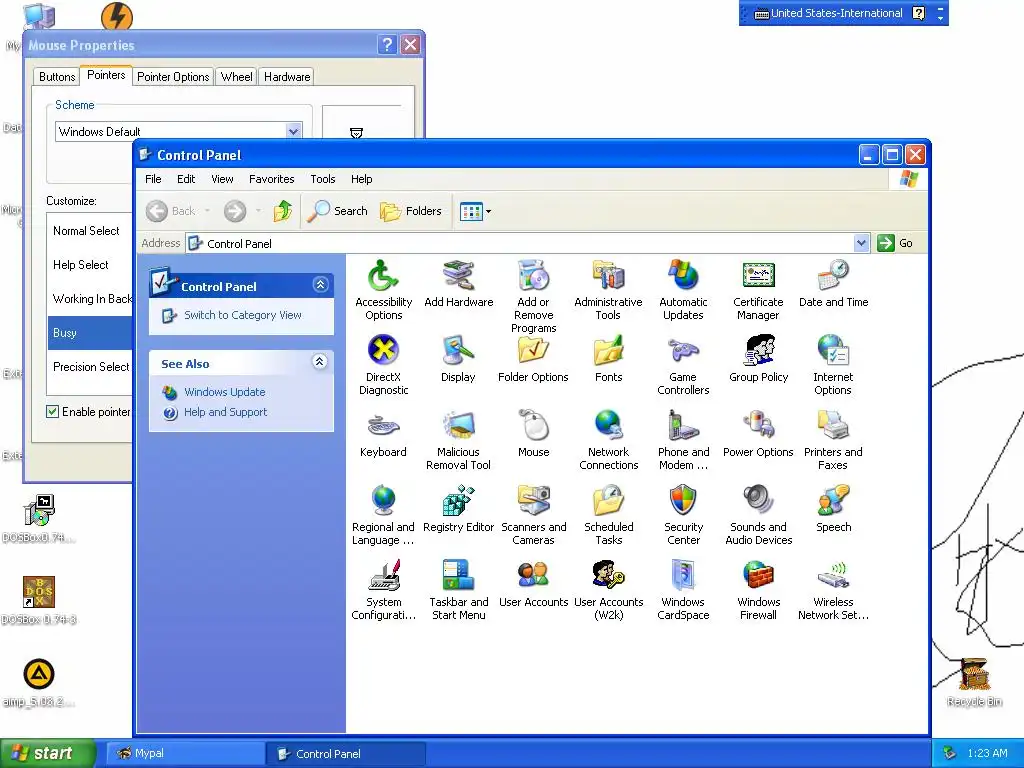This screenshot has width=1024, height=768.
Task: Open Game Controllers icon
Action: click(x=683, y=365)
